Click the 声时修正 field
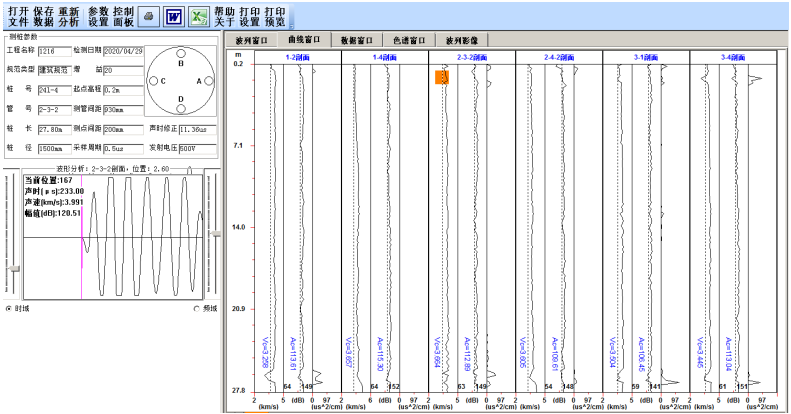The height and width of the screenshot is (414, 791). coord(197,130)
